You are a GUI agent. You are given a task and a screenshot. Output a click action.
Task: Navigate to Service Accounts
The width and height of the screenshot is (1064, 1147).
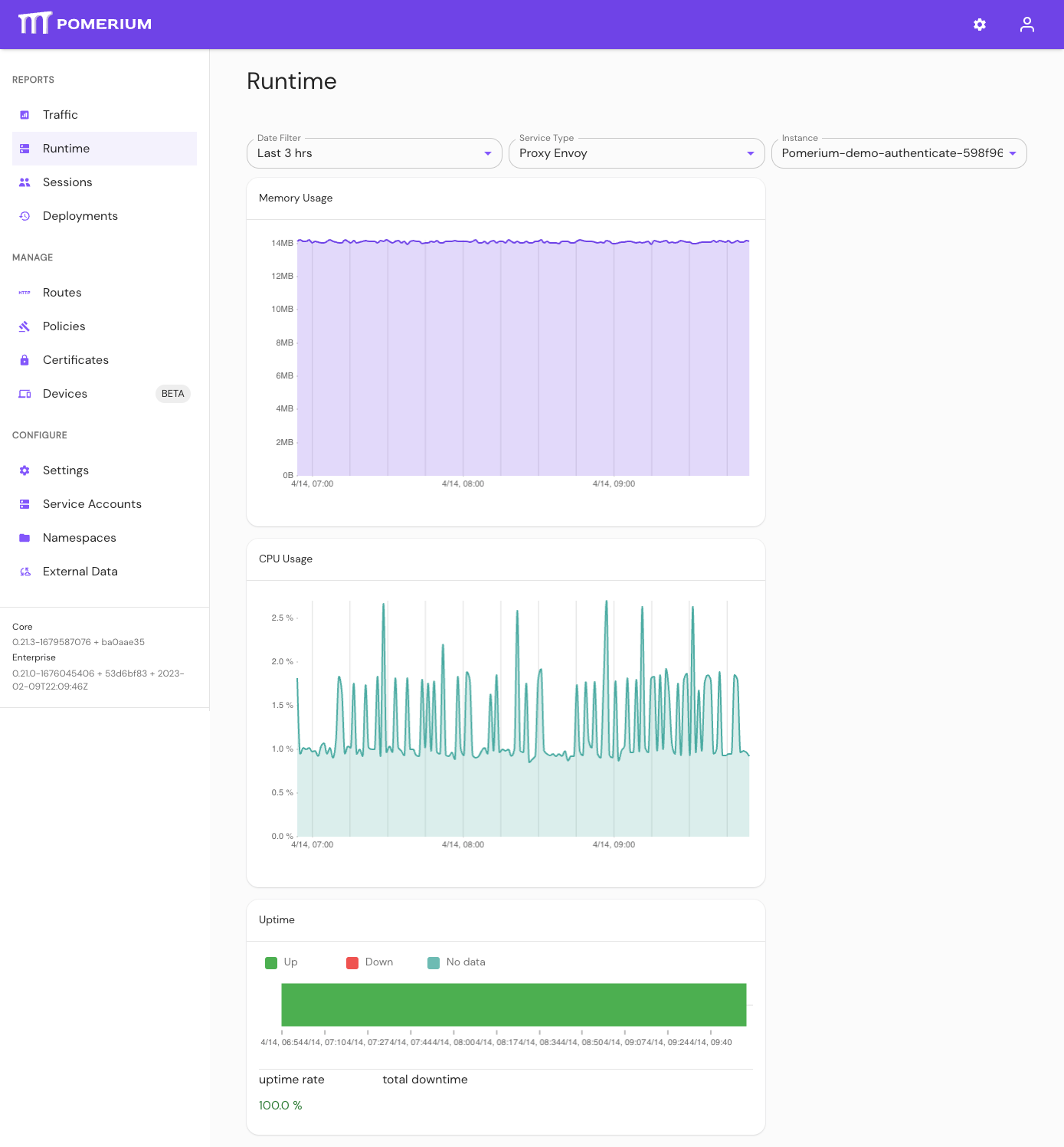[92, 503]
